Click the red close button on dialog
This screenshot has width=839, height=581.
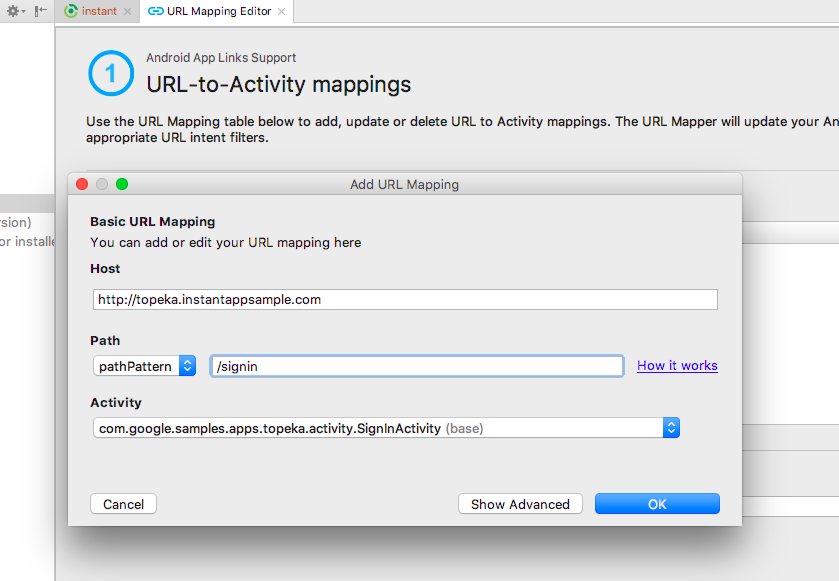point(82,184)
